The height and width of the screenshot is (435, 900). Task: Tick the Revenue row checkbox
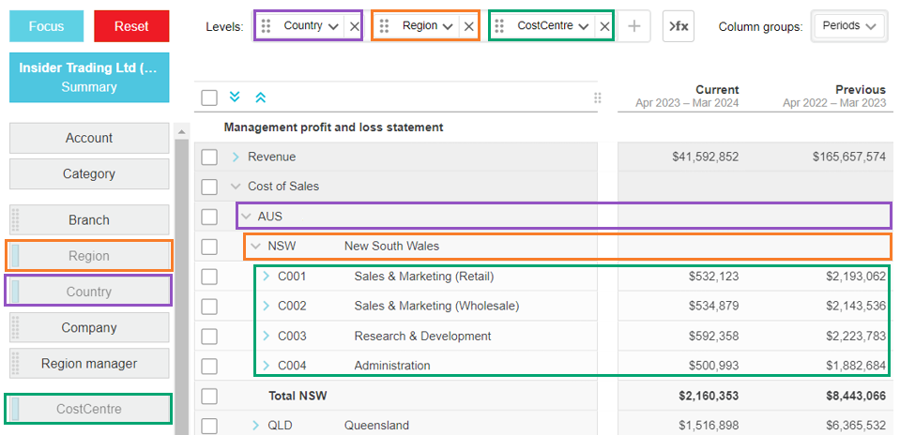point(209,157)
